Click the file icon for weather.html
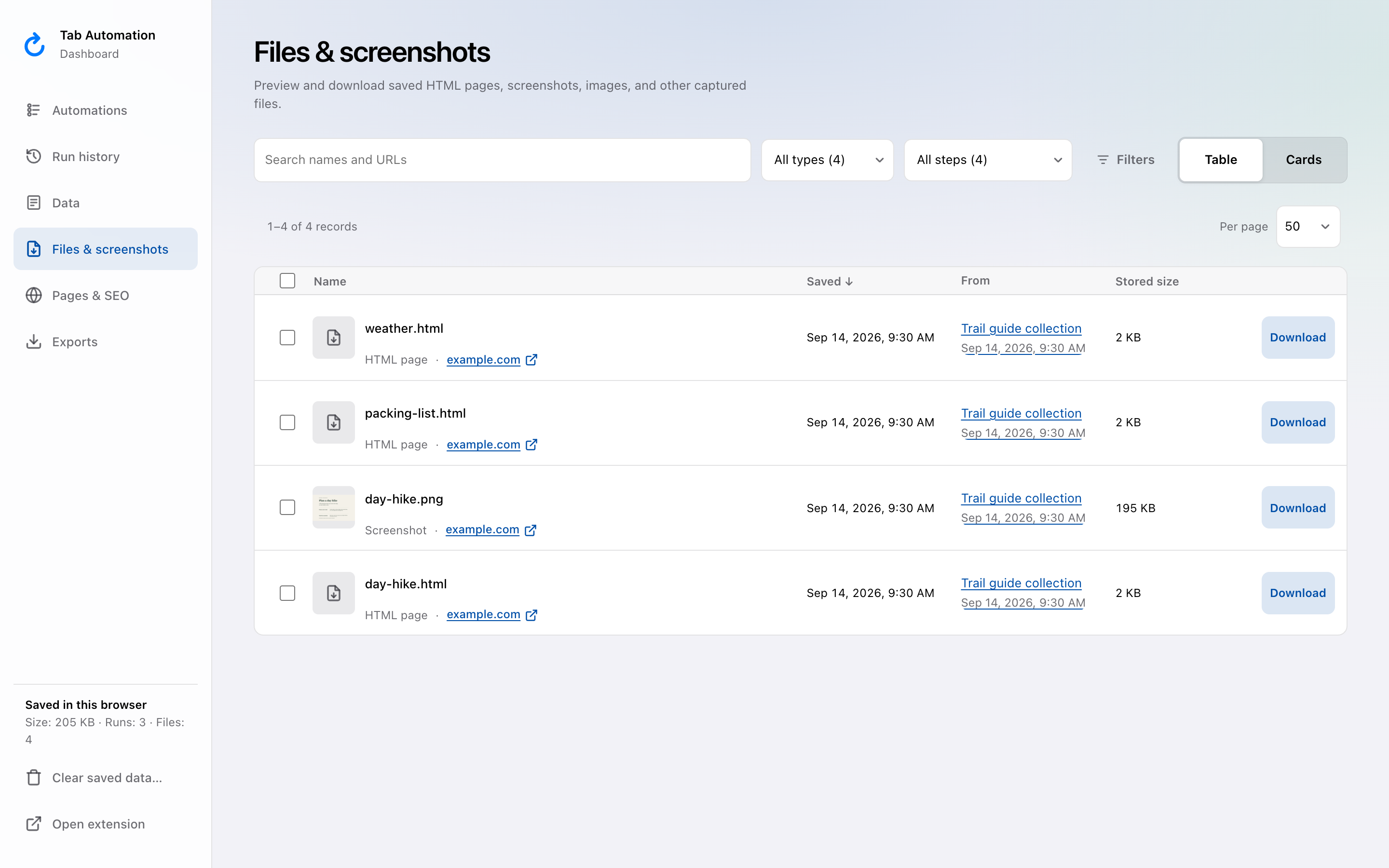Image resolution: width=1389 pixels, height=868 pixels. 333,338
